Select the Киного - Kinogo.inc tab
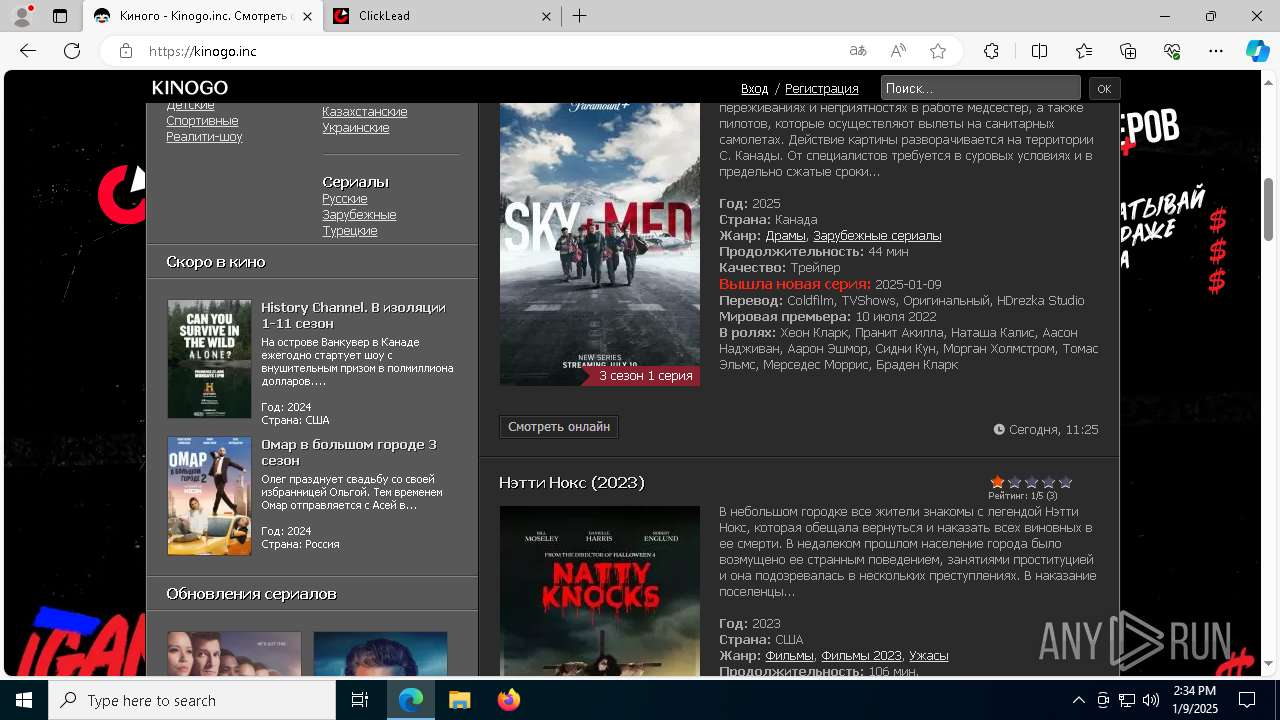 pyautogui.click(x=203, y=16)
